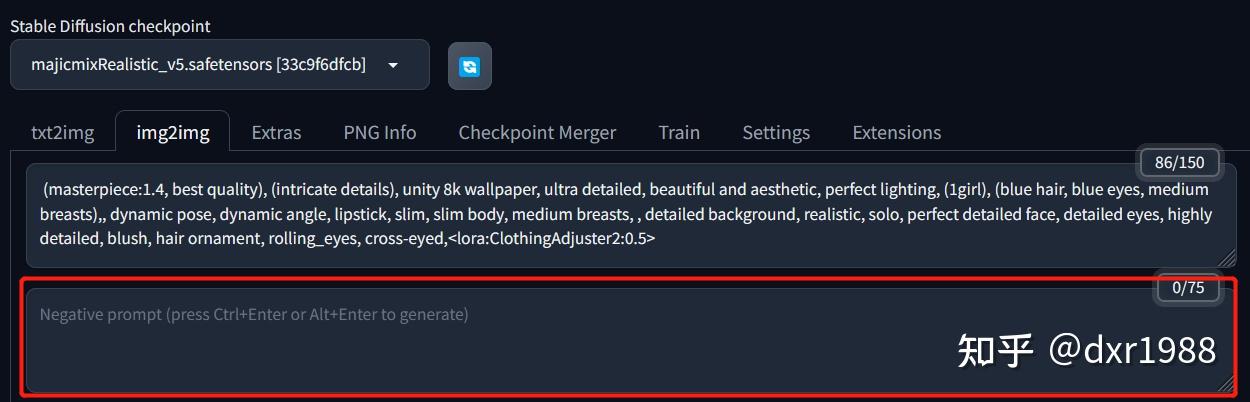Click the majicmixRealistic_v5 checkpoint name
Screen dimensions: 1250x402
tap(198, 65)
